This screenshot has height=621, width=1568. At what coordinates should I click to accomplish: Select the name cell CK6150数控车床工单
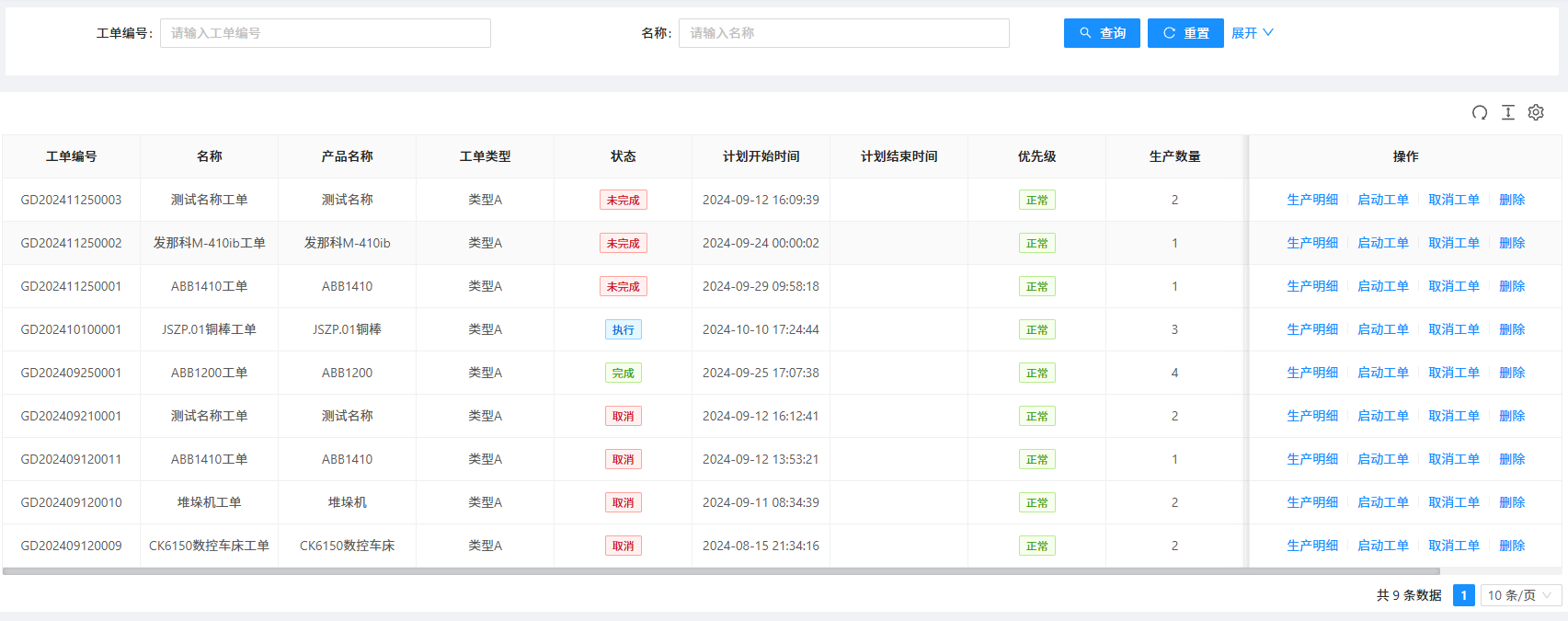point(210,546)
